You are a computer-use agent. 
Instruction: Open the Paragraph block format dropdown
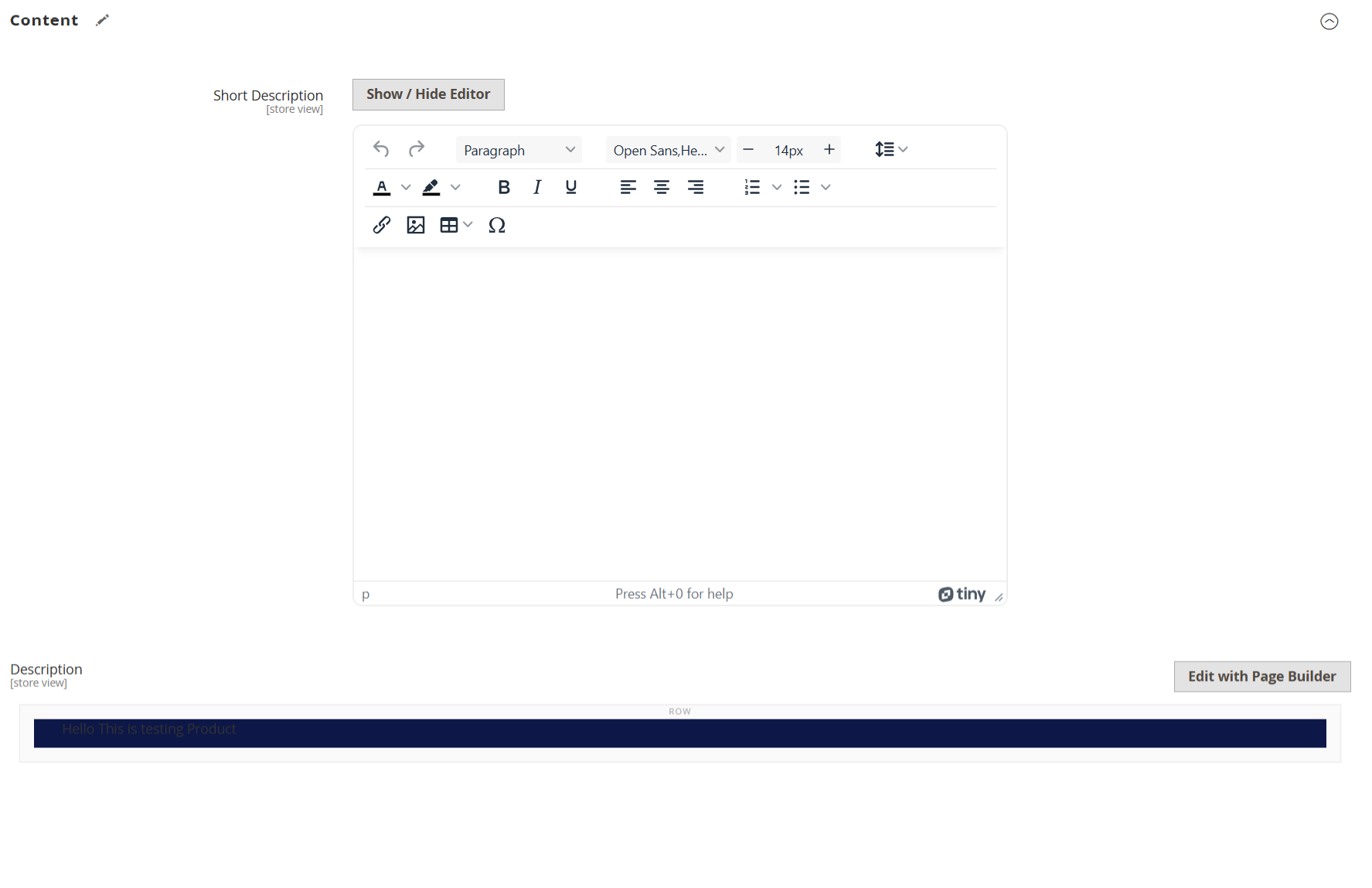[519, 150]
